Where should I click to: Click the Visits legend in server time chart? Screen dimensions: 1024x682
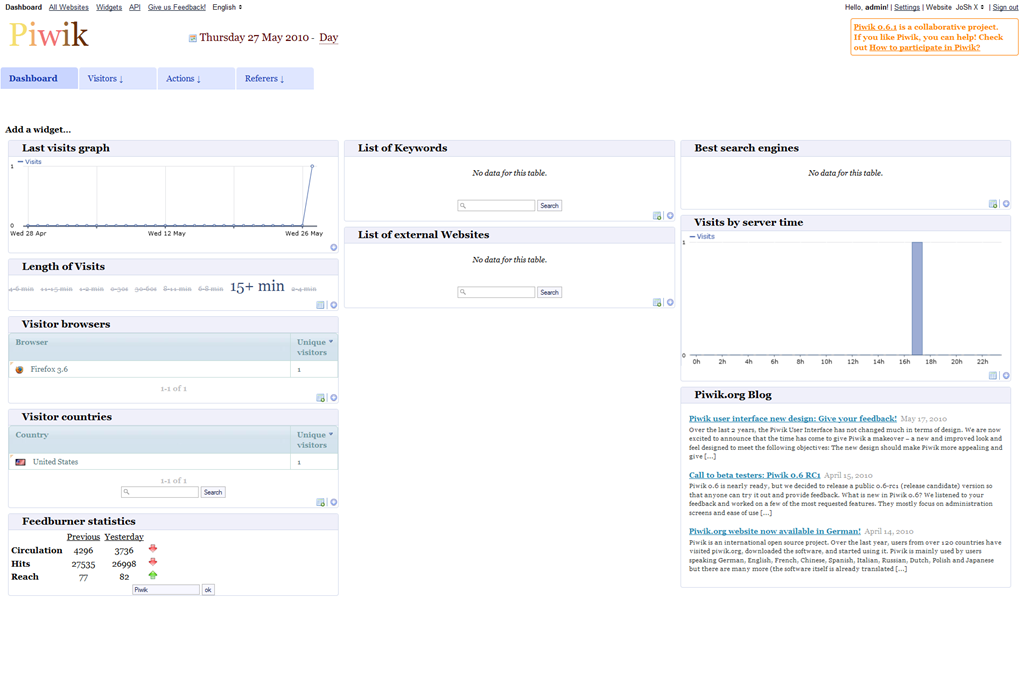click(x=702, y=236)
